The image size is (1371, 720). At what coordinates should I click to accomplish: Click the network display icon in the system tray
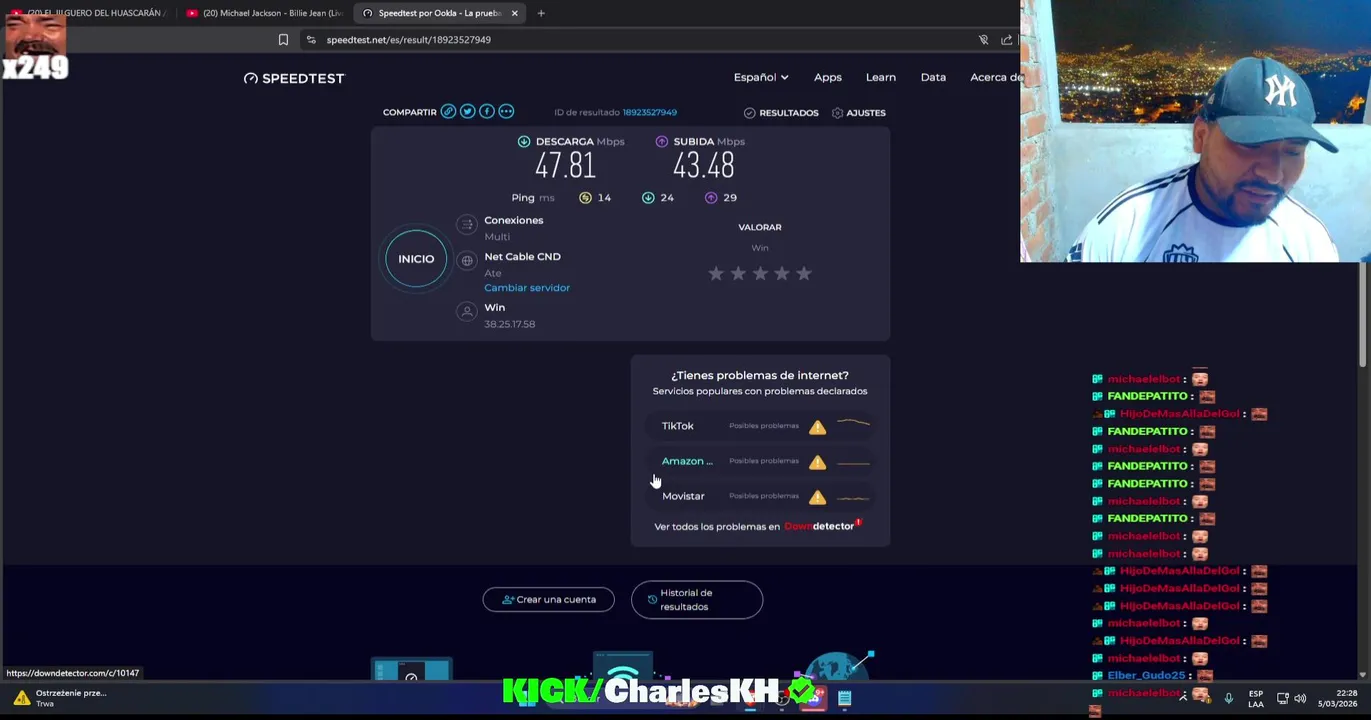point(1282,698)
